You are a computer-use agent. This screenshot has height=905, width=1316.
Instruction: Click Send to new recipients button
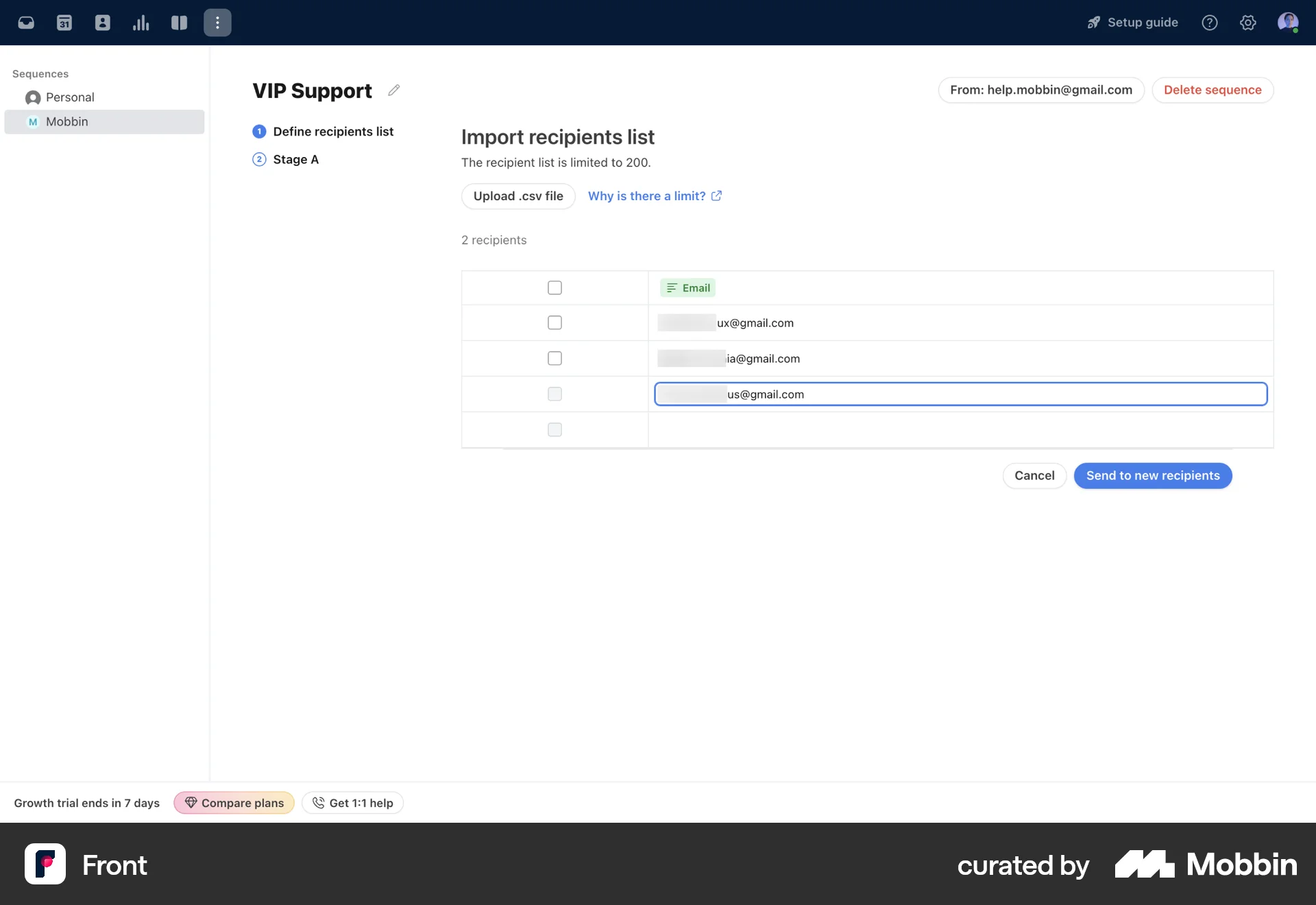click(x=1152, y=475)
